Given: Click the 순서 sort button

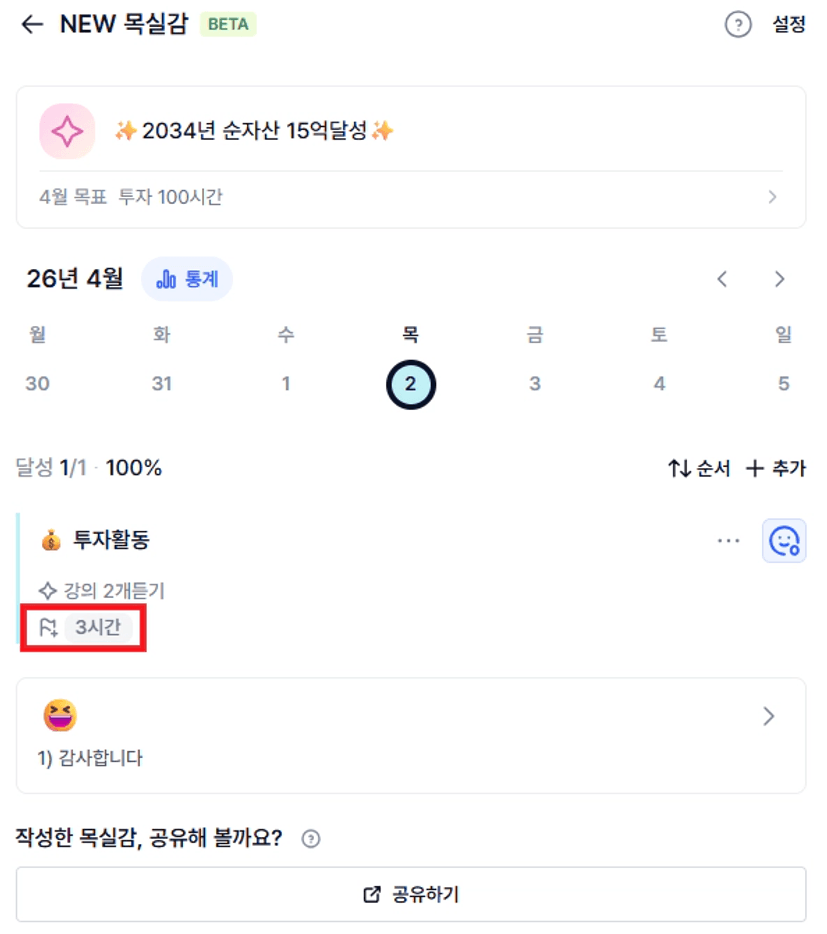Looking at the screenshot, I should 699,468.
